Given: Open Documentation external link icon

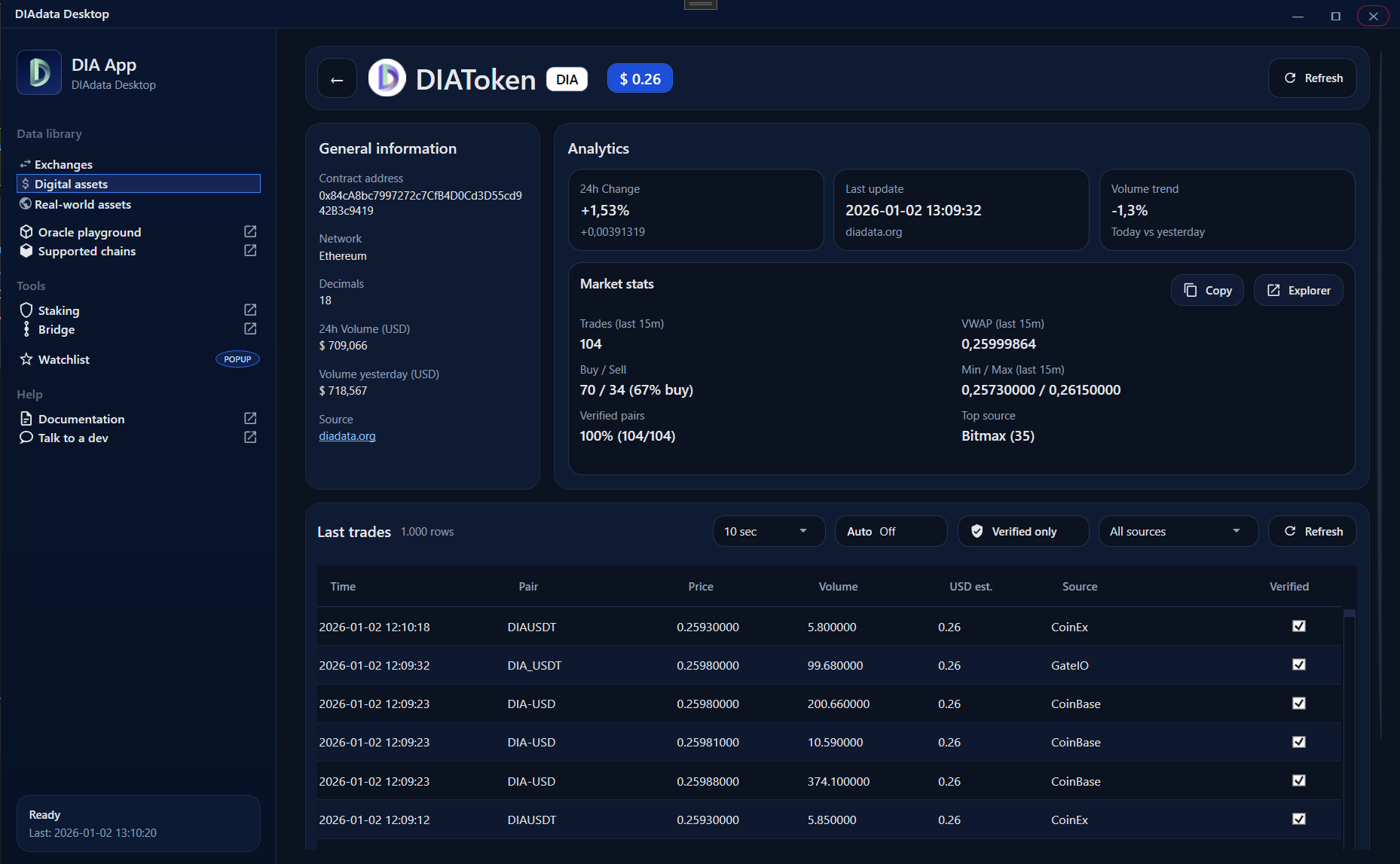Looking at the screenshot, I should tap(250, 418).
